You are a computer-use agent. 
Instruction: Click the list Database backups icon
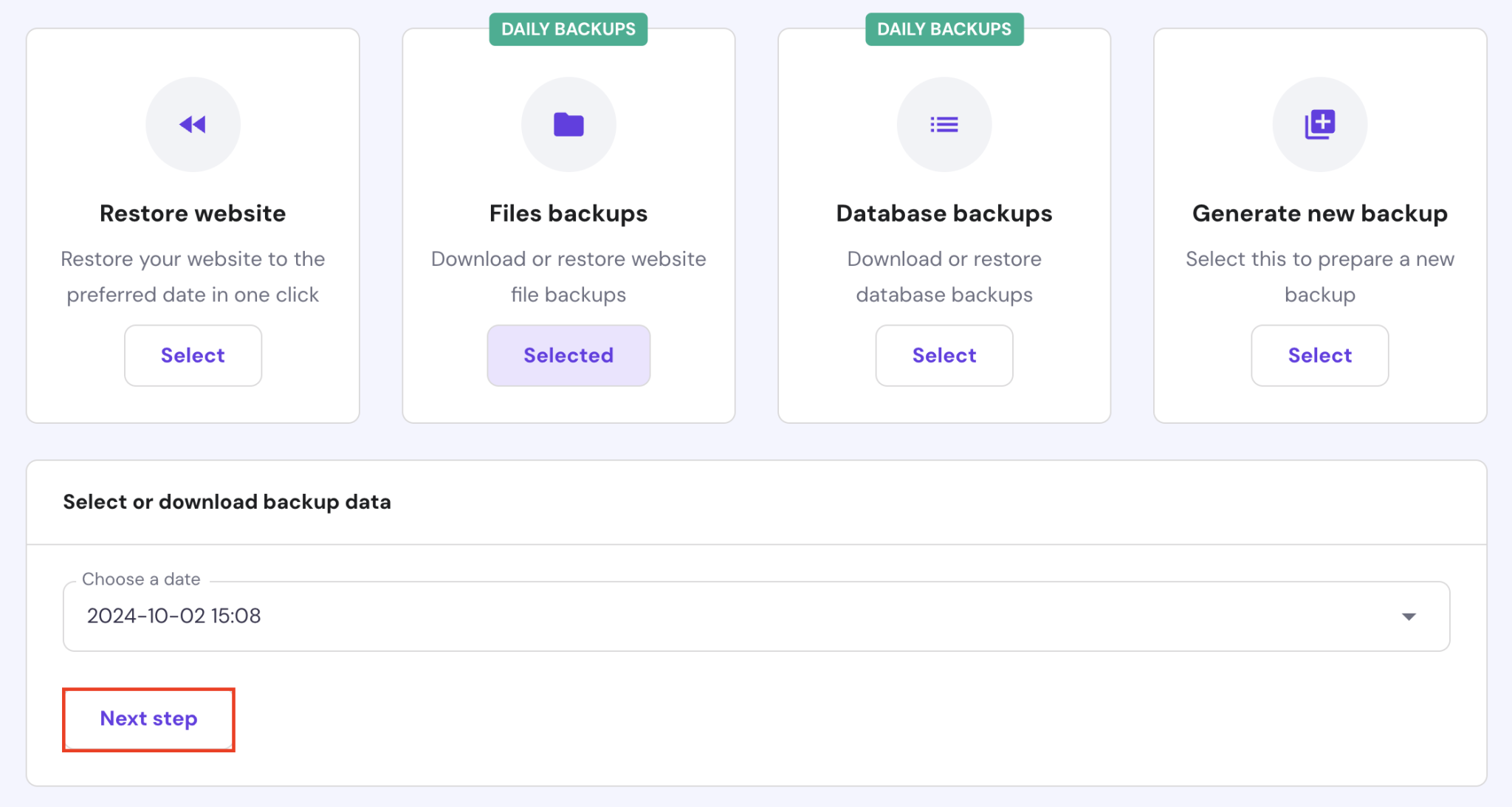[x=944, y=125]
